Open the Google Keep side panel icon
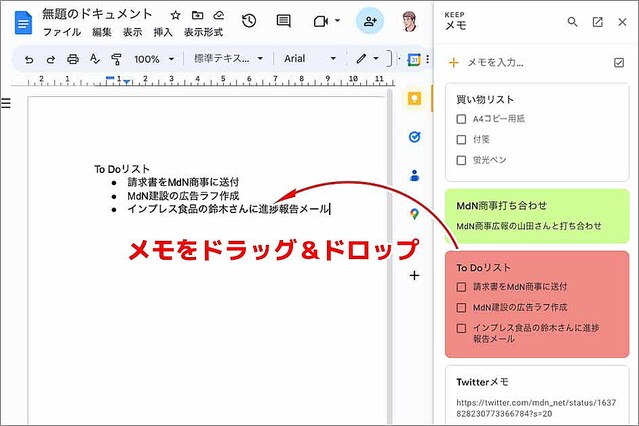This screenshot has width=639, height=426. click(414, 98)
